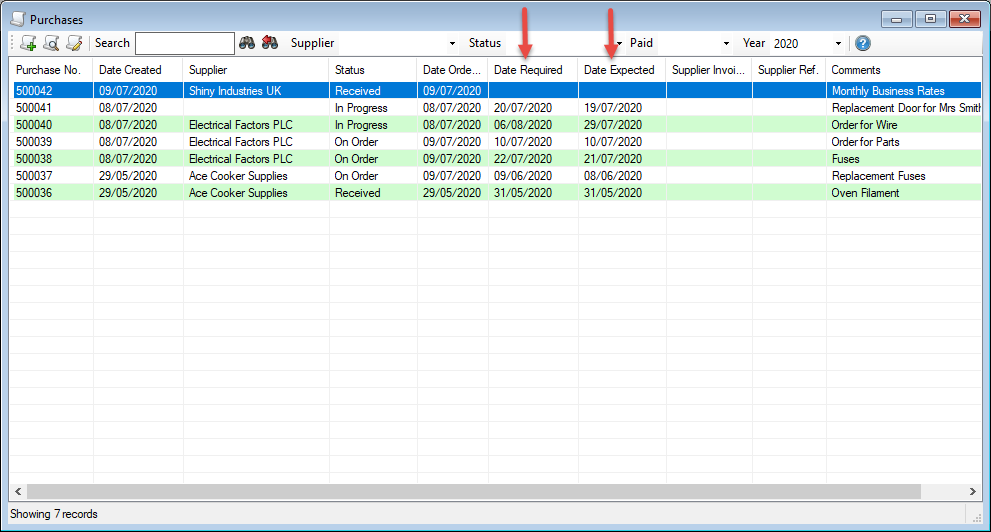This screenshot has width=991, height=532.
Task: Maximize the Purchases window
Action: pos(930,19)
